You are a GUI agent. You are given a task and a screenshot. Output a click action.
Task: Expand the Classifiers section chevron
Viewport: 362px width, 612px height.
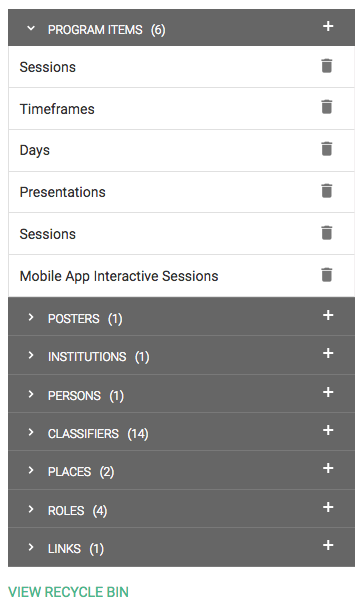pyautogui.click(x=31, y=432)
